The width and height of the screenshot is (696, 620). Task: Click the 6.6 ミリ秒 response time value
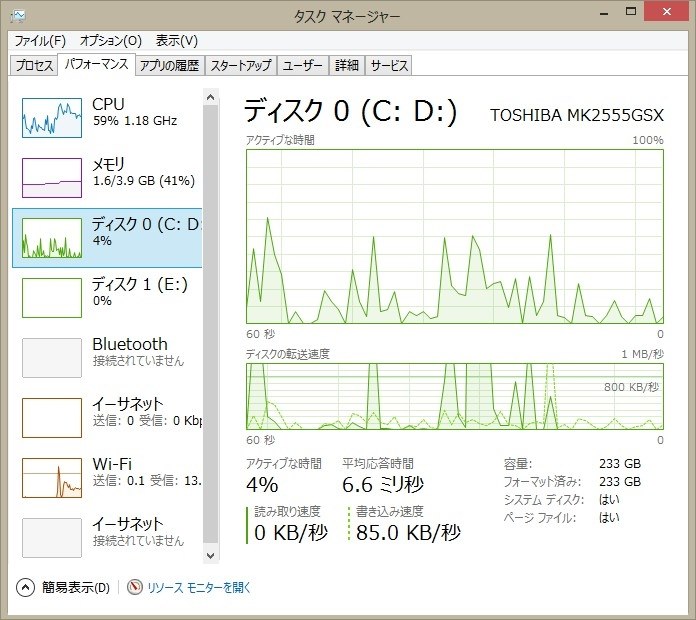tap(383, 484)
